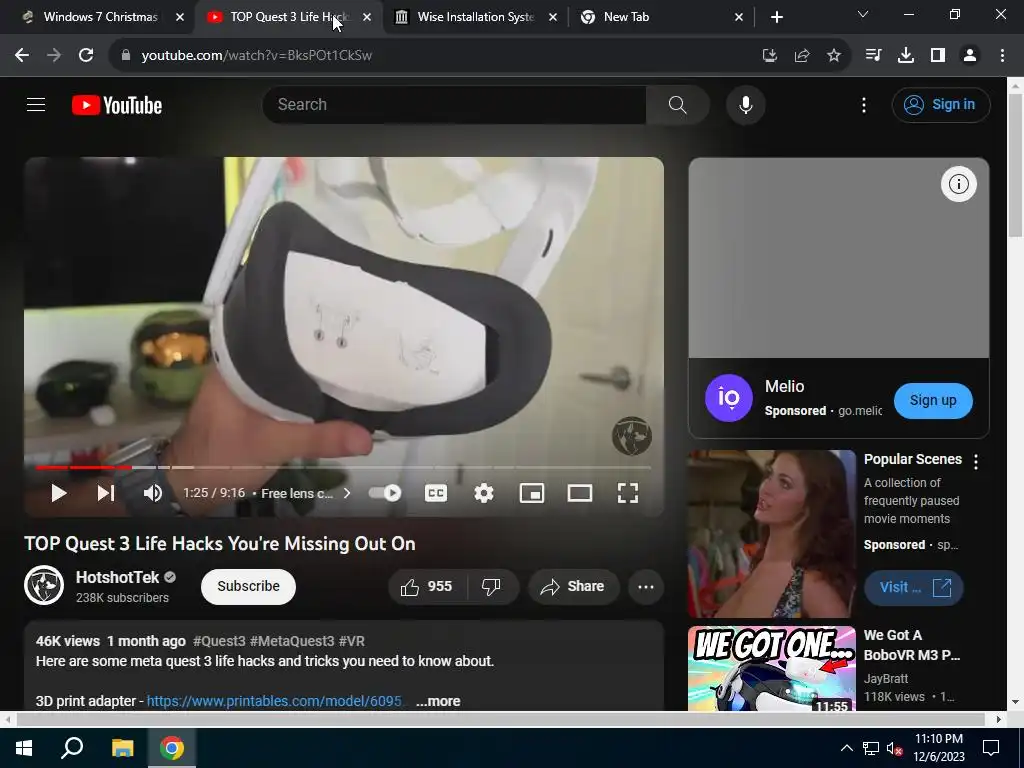Screen dimensions: 1024x768
Task: Bookmark this page star
Action: (834, 56)
